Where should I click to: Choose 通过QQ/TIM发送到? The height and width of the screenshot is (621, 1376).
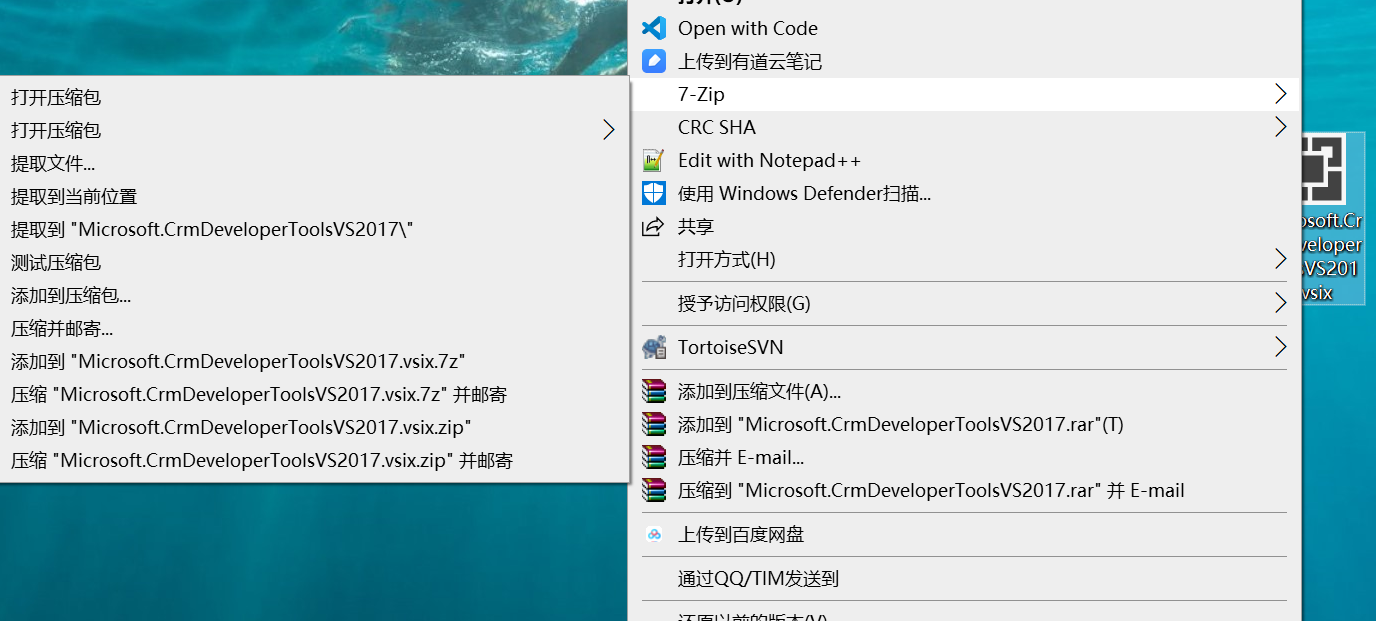pyautogui.click(x=965, y=578)
